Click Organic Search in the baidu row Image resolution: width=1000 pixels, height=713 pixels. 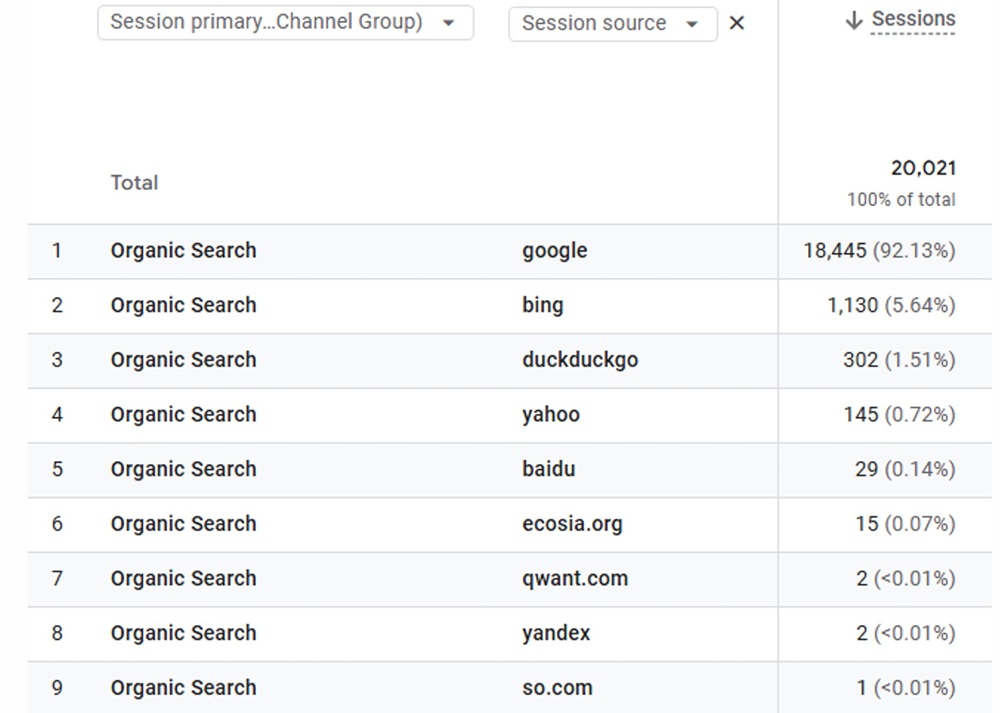point(184,469)
